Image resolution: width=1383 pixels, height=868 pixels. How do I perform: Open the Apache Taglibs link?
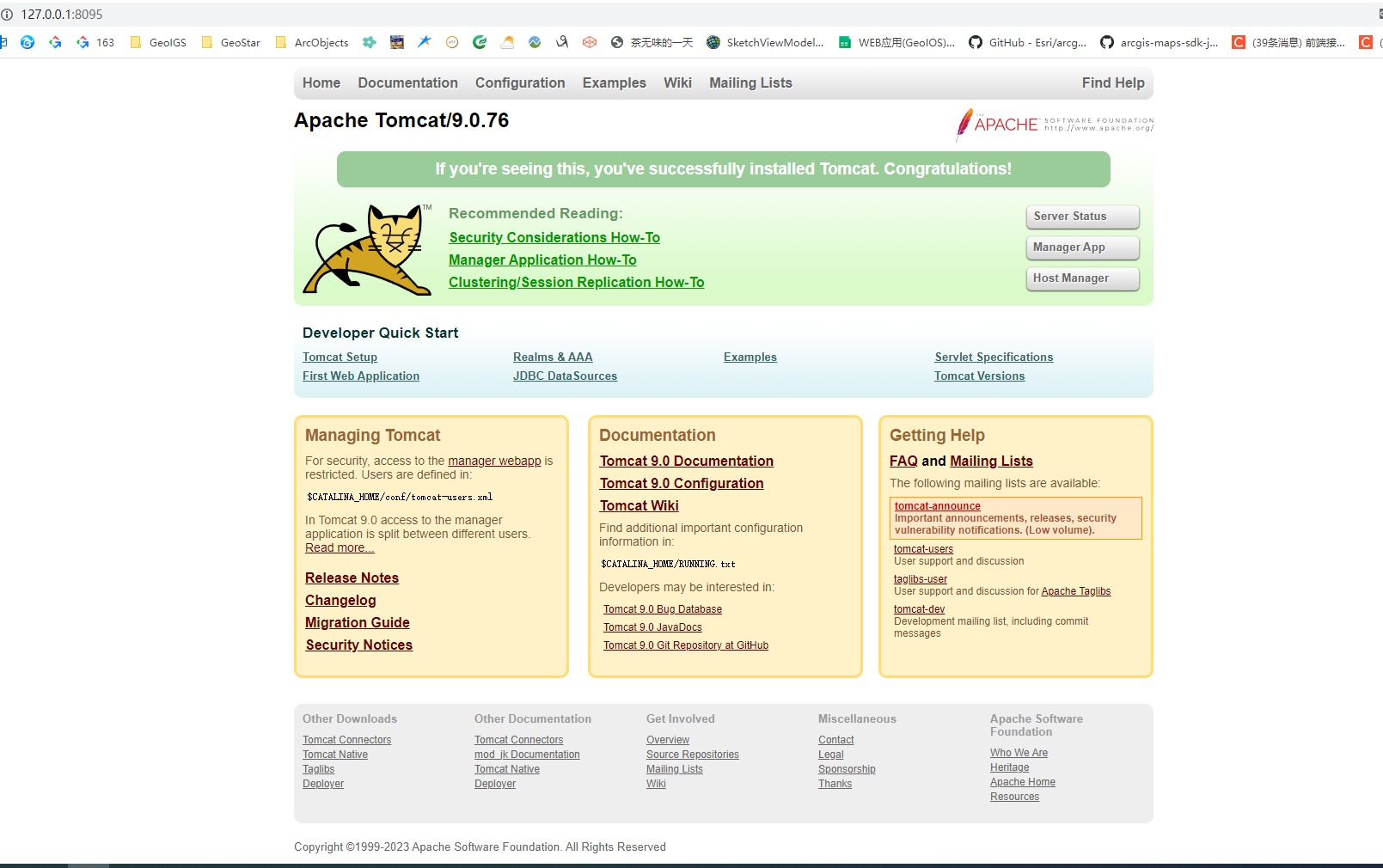(1076, 591)
